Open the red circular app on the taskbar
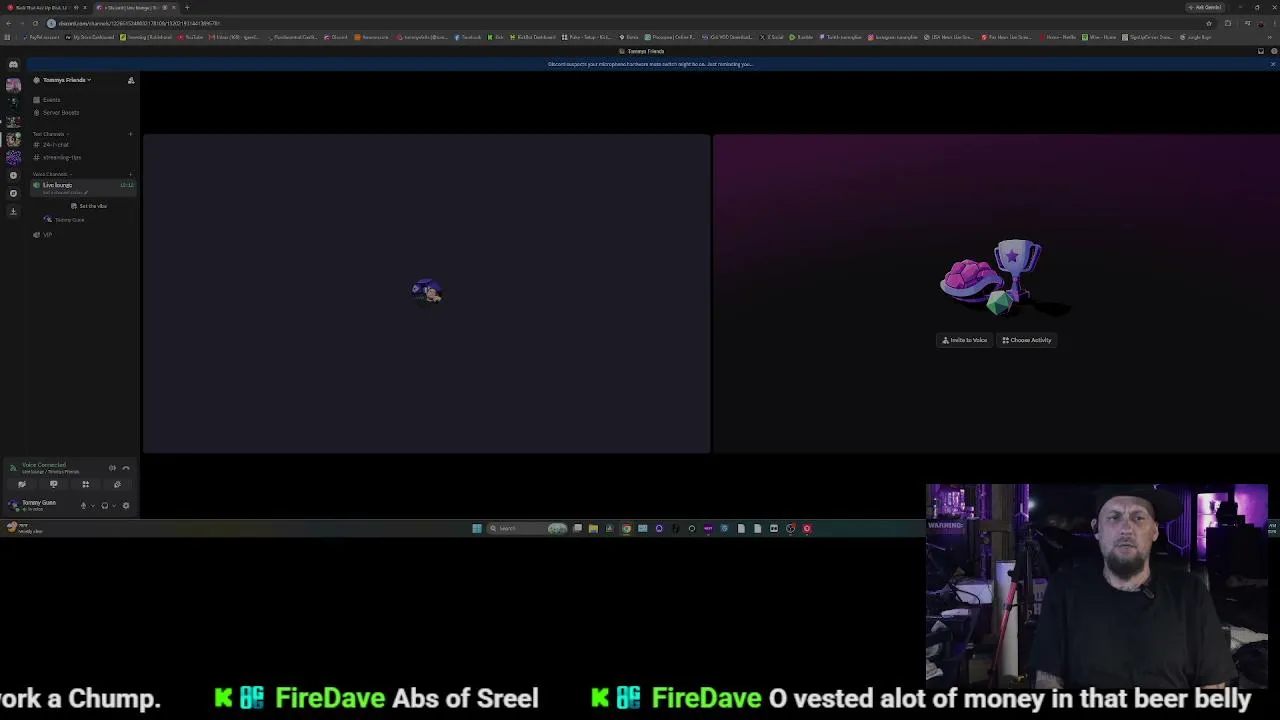 [x=807, y=528]
